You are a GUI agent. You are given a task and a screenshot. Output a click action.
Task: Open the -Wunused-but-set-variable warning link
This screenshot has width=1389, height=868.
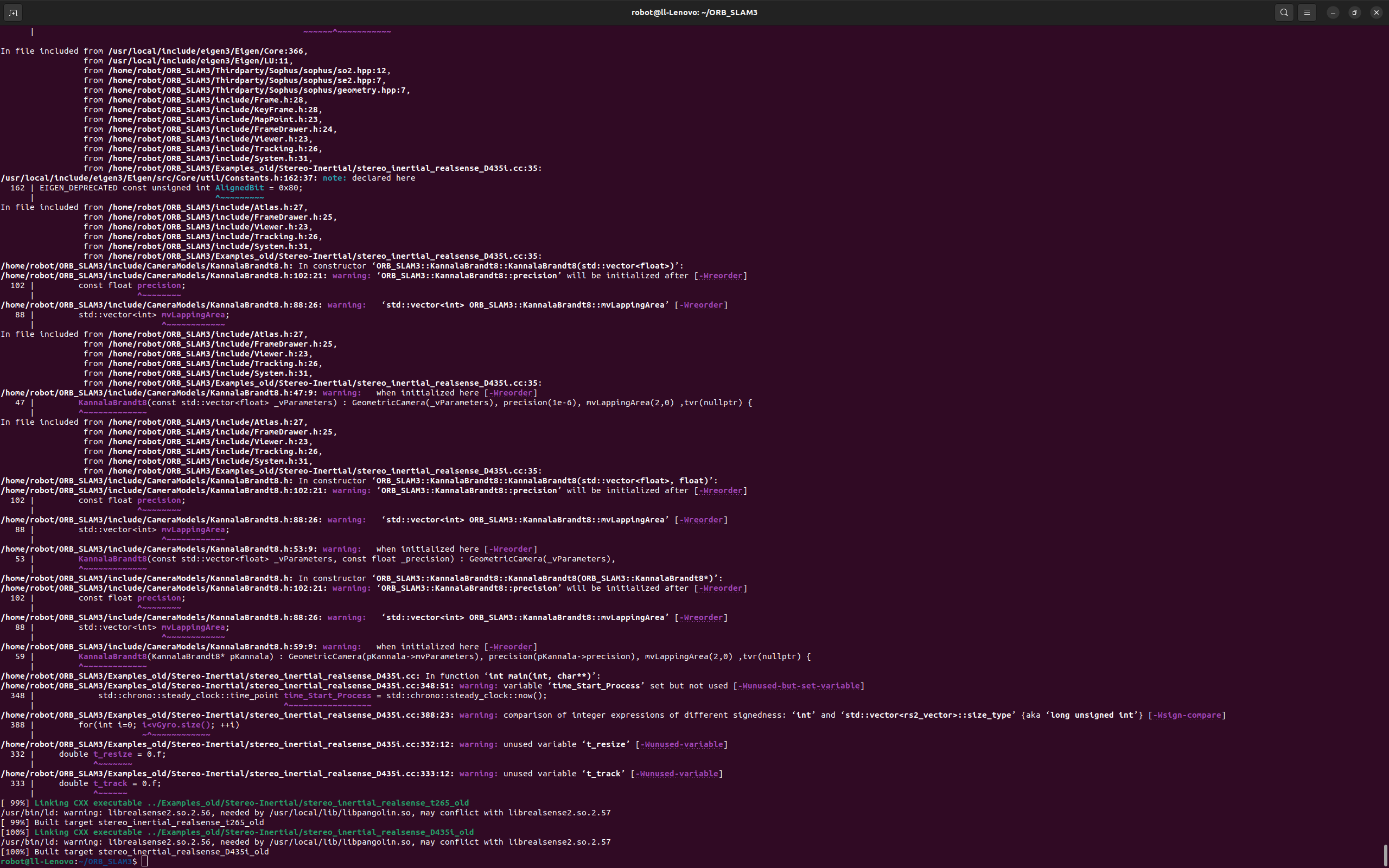(798, 685)
